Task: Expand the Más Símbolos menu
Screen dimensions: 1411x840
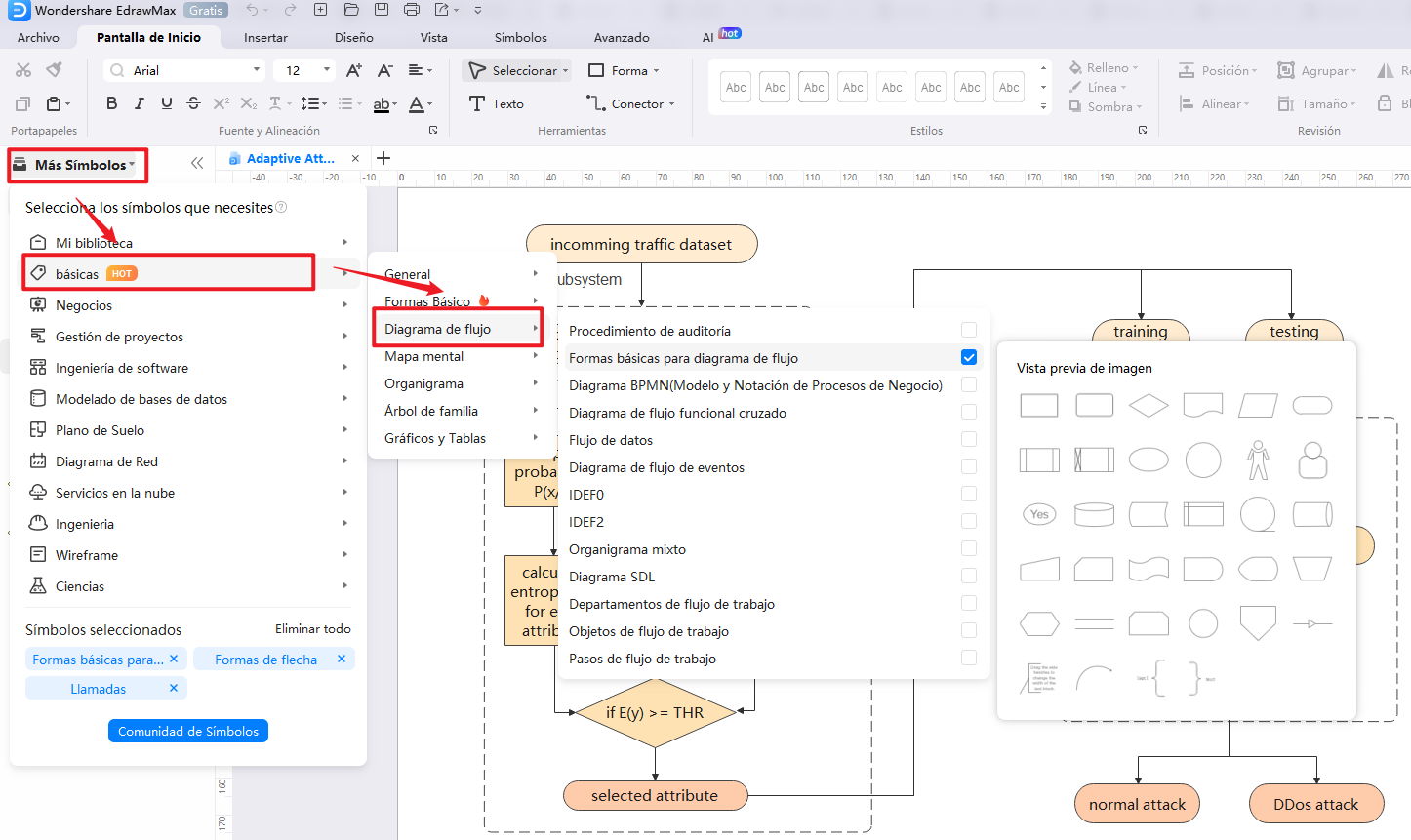Action: click(x=77, y=166)
